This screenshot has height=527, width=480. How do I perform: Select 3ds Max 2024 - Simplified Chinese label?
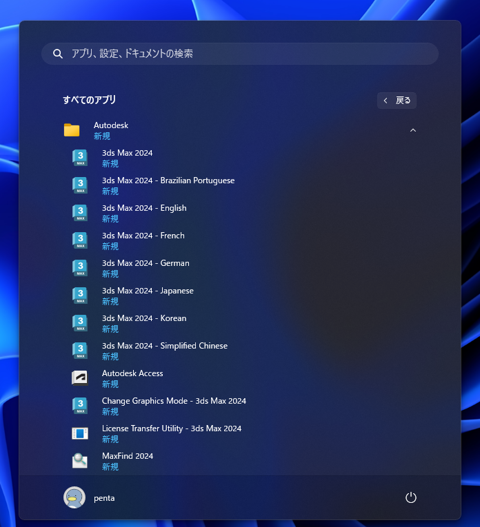pyautogui.click(x=165, y=346)
